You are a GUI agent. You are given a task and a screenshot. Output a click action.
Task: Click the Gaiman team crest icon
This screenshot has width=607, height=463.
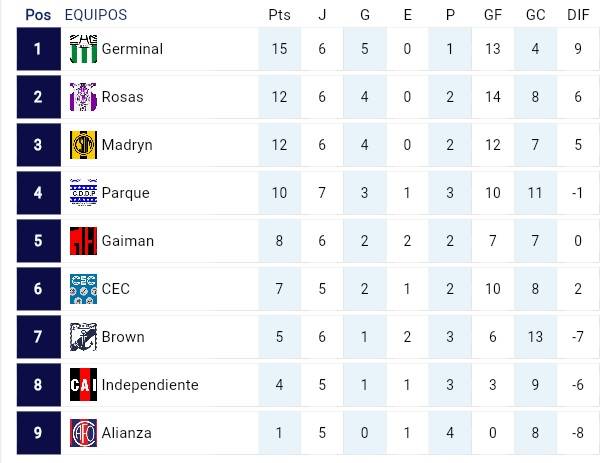pyautogui.click(x=83, y=241)
